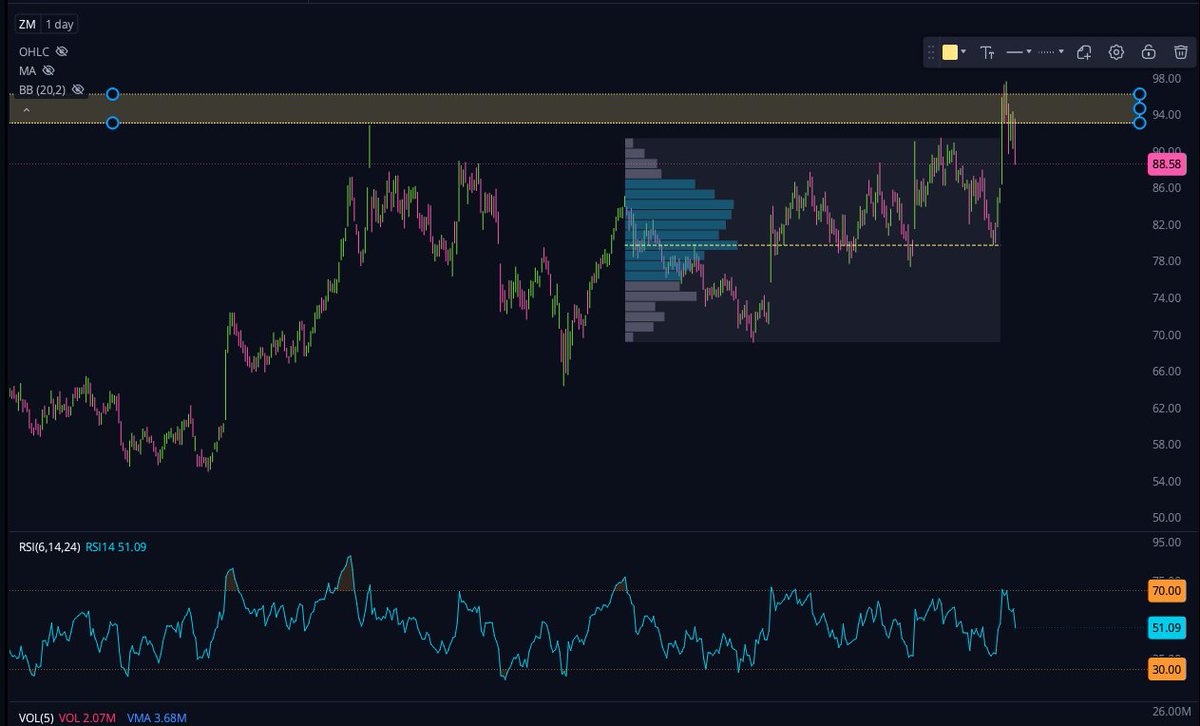Click the pink 88.58 price label
The height and width of the screenshot is (726, 1200).
pos(1168,162)
